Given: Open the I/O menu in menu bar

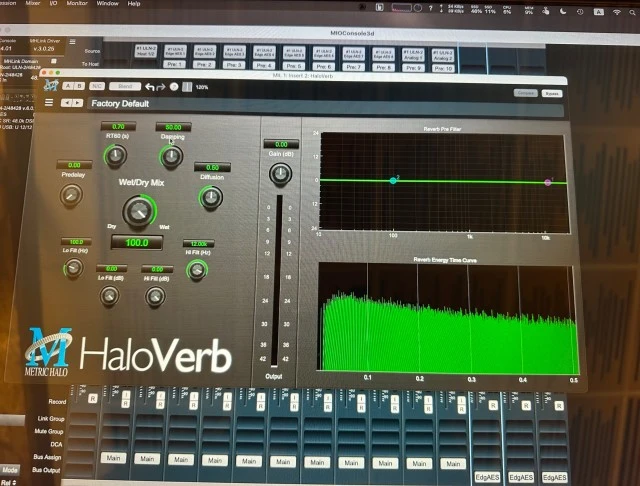Looking at the screenshot, I should click(53, 3).
